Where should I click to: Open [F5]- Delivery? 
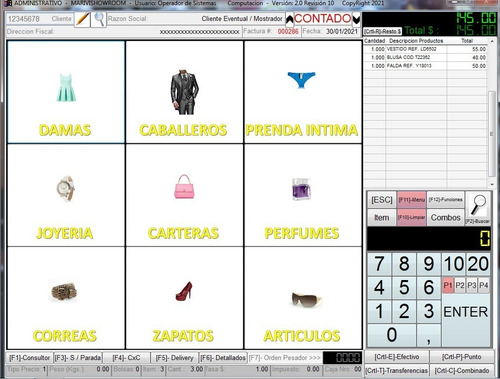175,358
